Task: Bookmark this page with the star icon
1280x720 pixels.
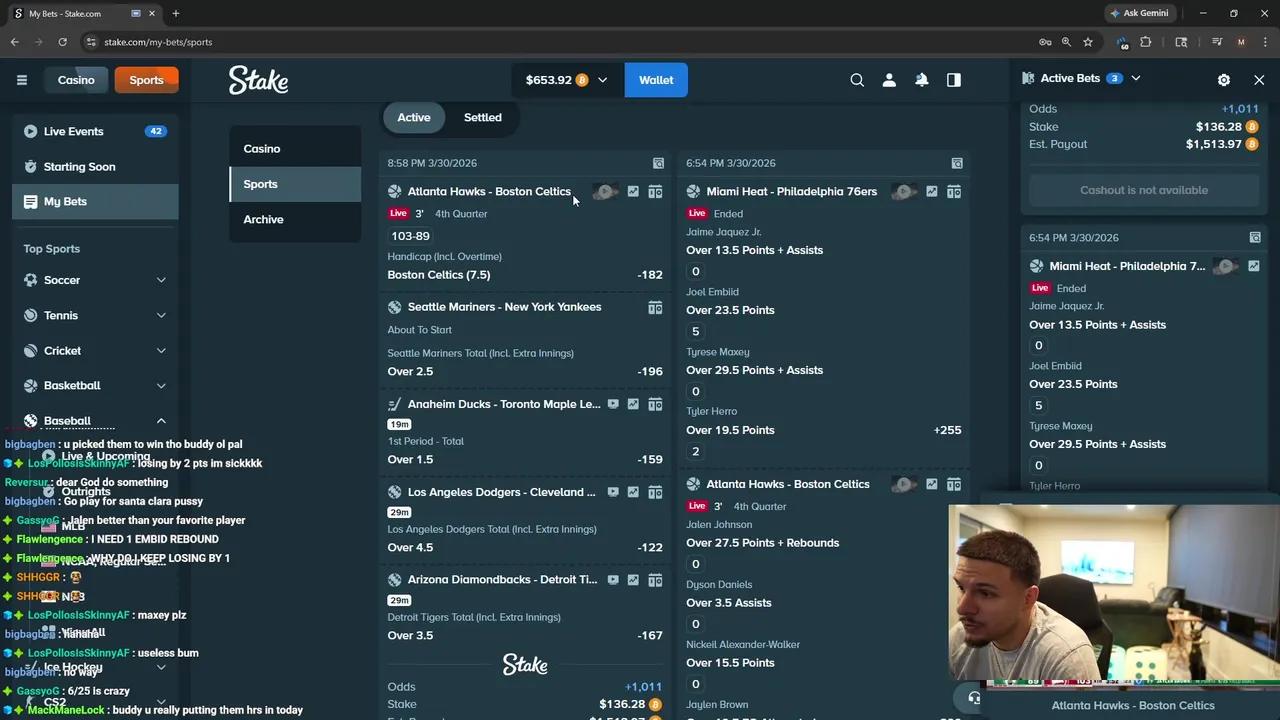Action: pos(1088,42)
